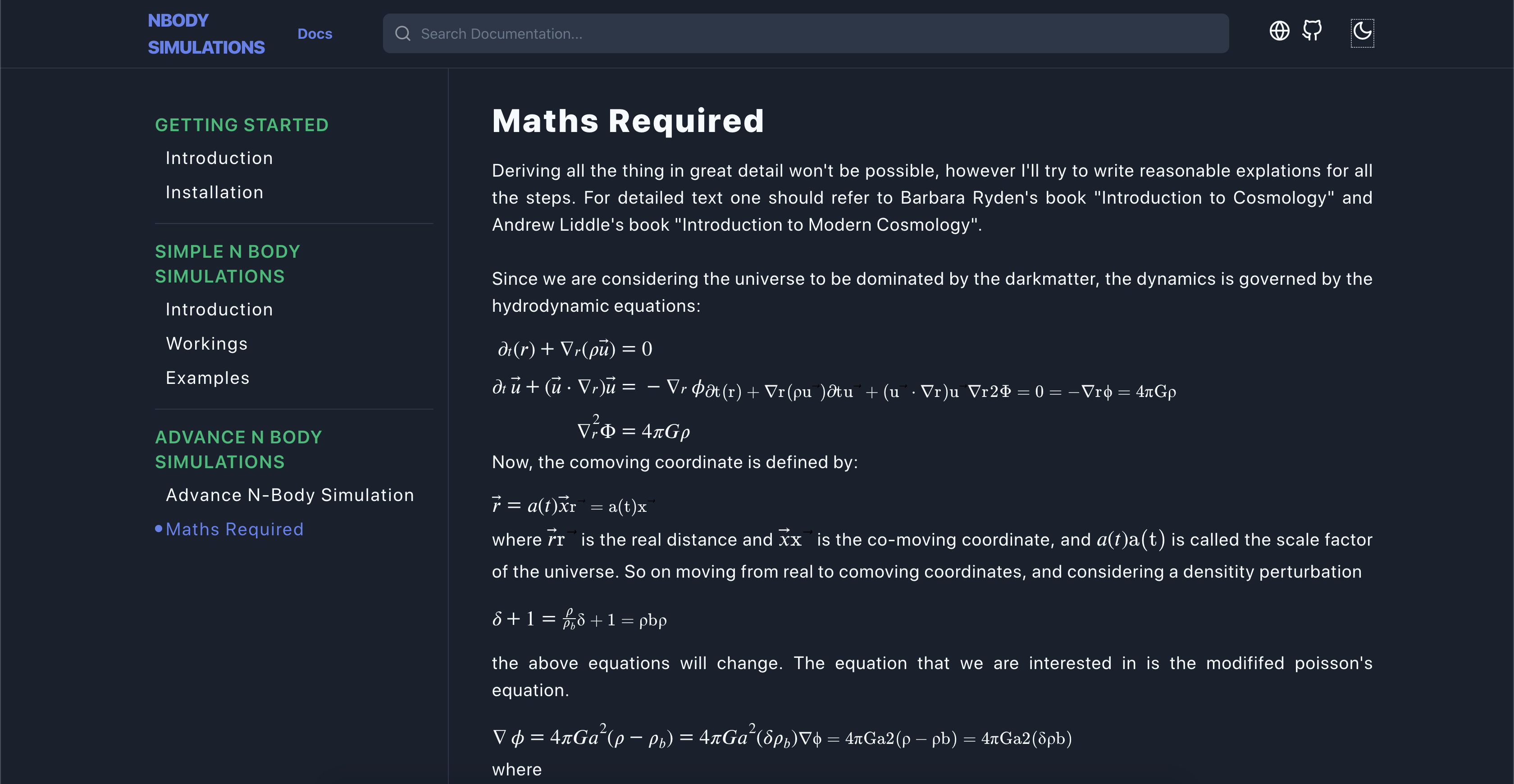Image resolution: width=1514 pixels, height=784 pixels.
Task: Toggle dark mode with the moon icon
Action: [x=1362, y=33]
